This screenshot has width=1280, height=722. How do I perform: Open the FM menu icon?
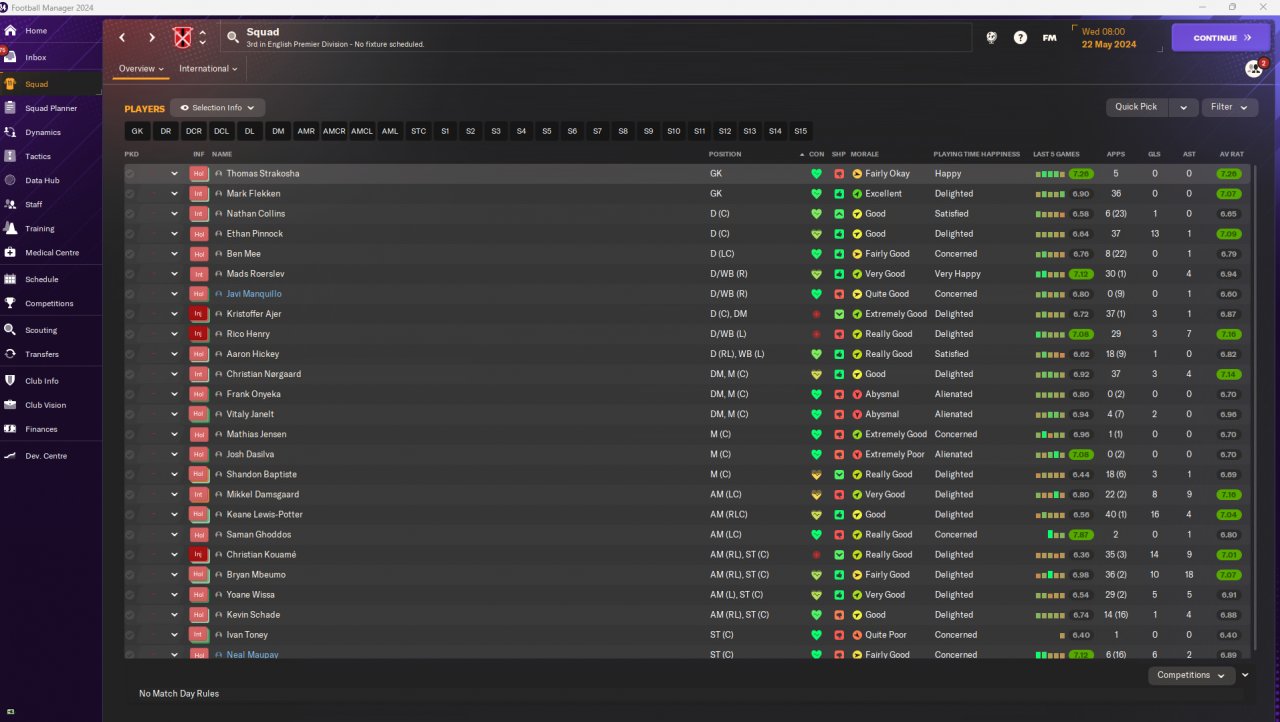[1049, 38]
